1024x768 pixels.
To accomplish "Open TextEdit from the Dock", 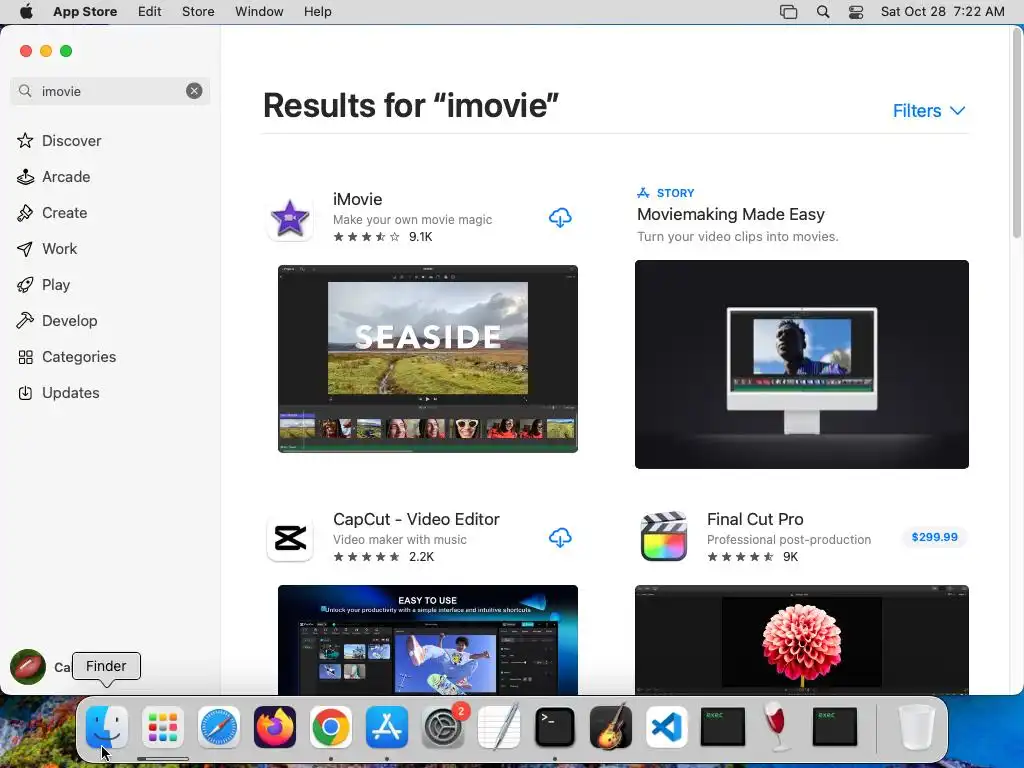I will pyautogui.click(x=499, y=727).
